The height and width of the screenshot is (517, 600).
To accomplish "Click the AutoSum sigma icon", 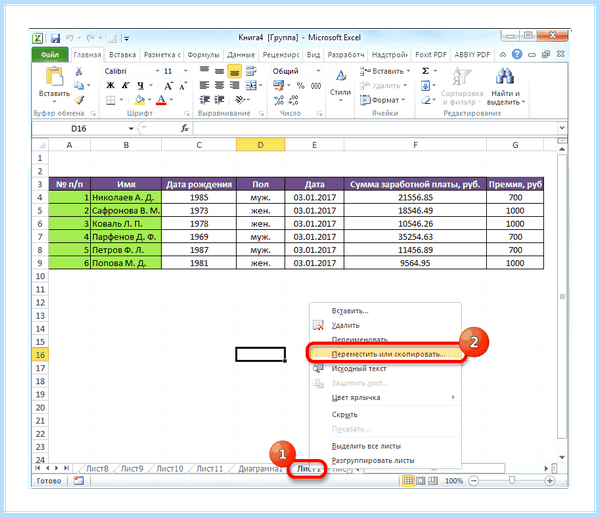I will coord(425,71).
